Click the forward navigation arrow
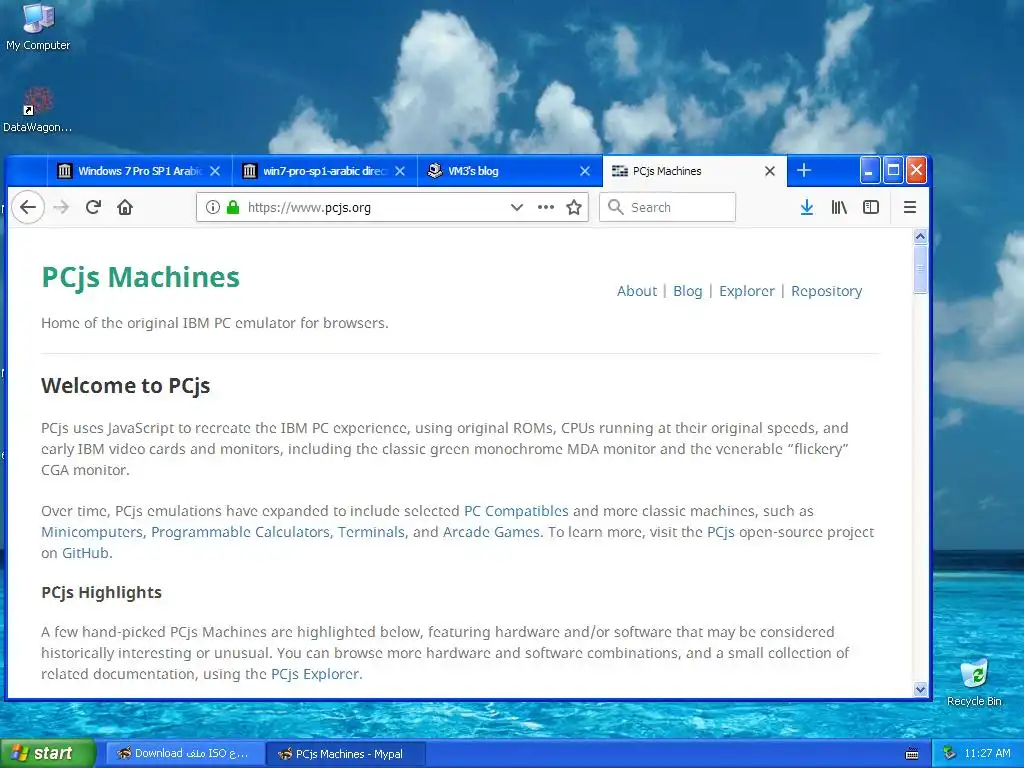The image size is (1024, 768). pyautogui.click(x=61, y=207)
